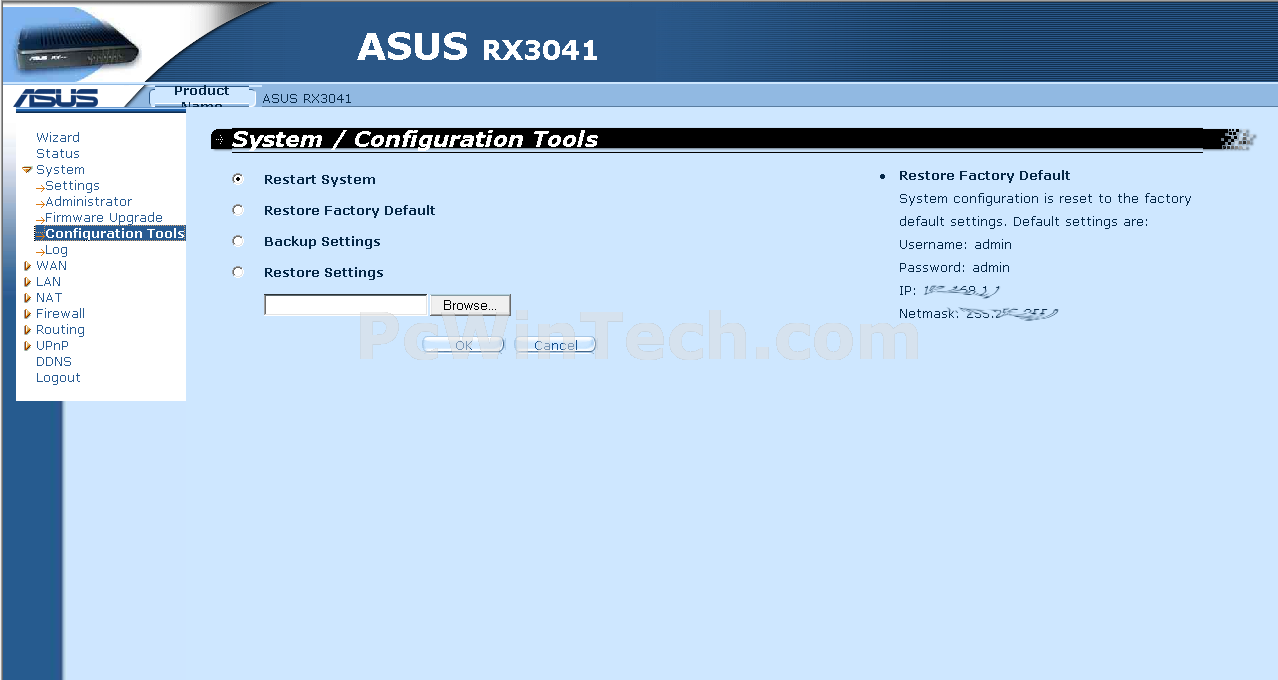
Task: Expand the LAN menu arrow
Action: pos(27,282)
